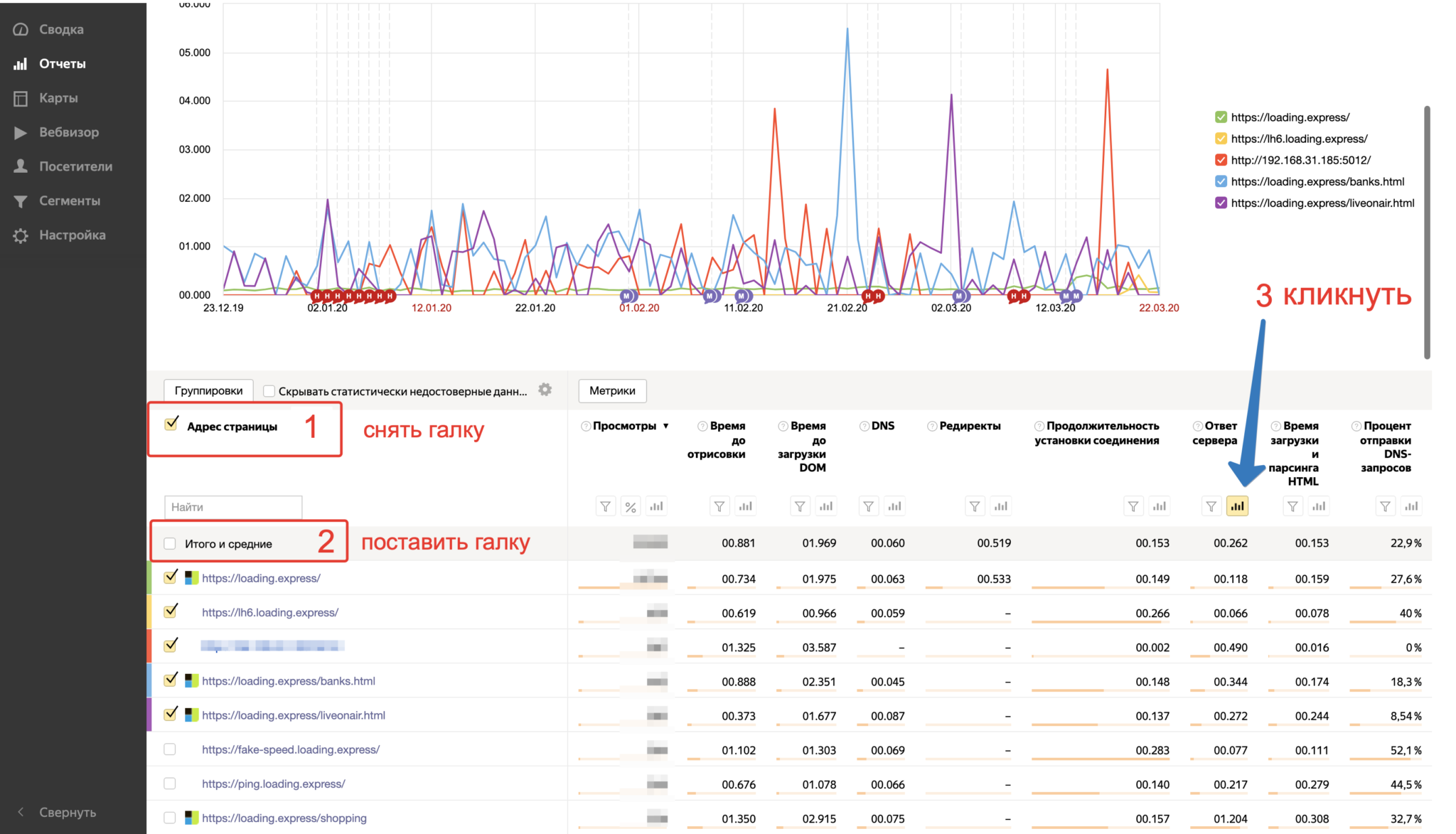Click color icon beside https://loading.express/ row
Viewport: 1456px width, 834px height.
point(191,578)
